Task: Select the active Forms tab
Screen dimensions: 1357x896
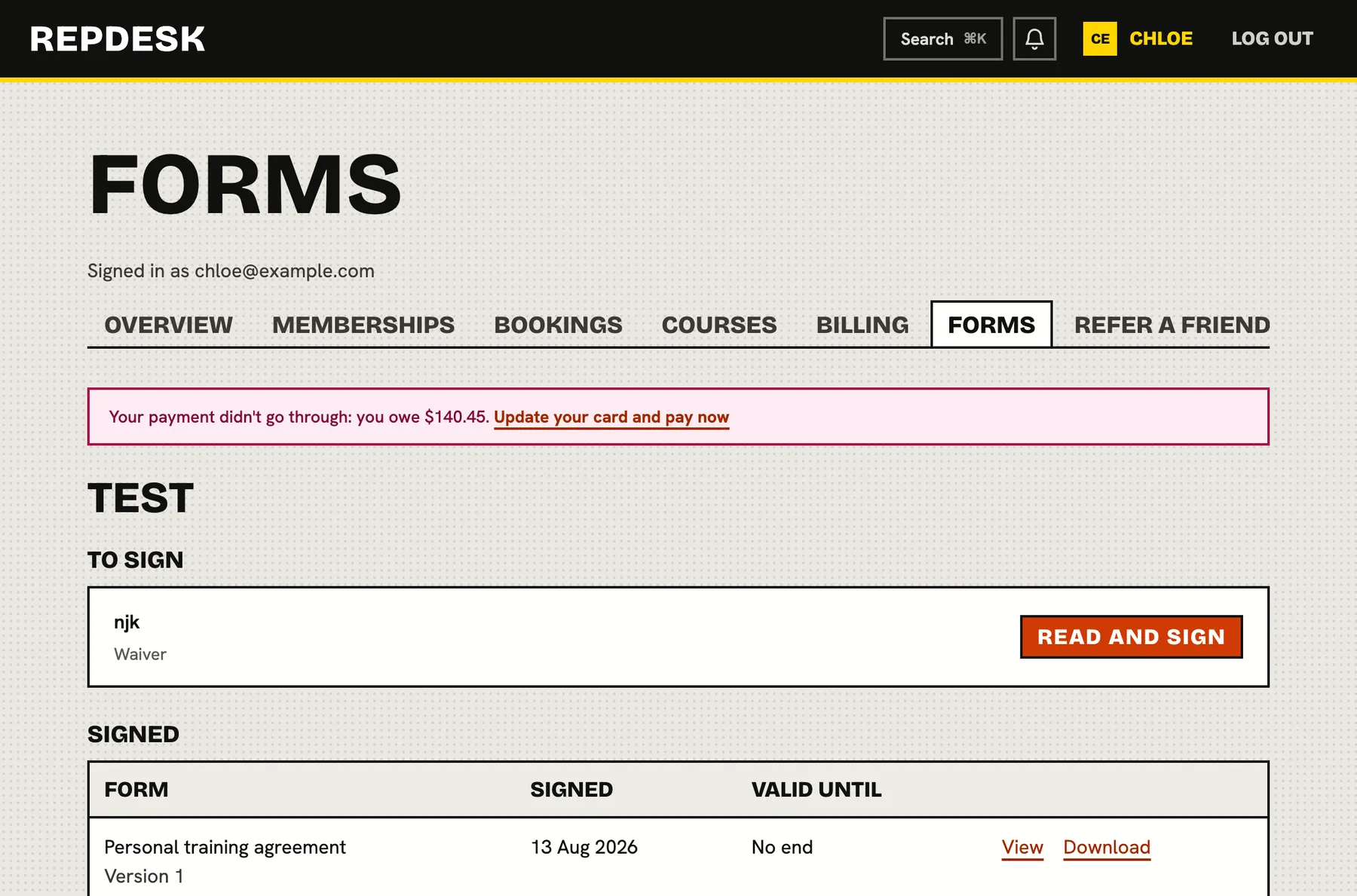Action: (x=991, y=325)
